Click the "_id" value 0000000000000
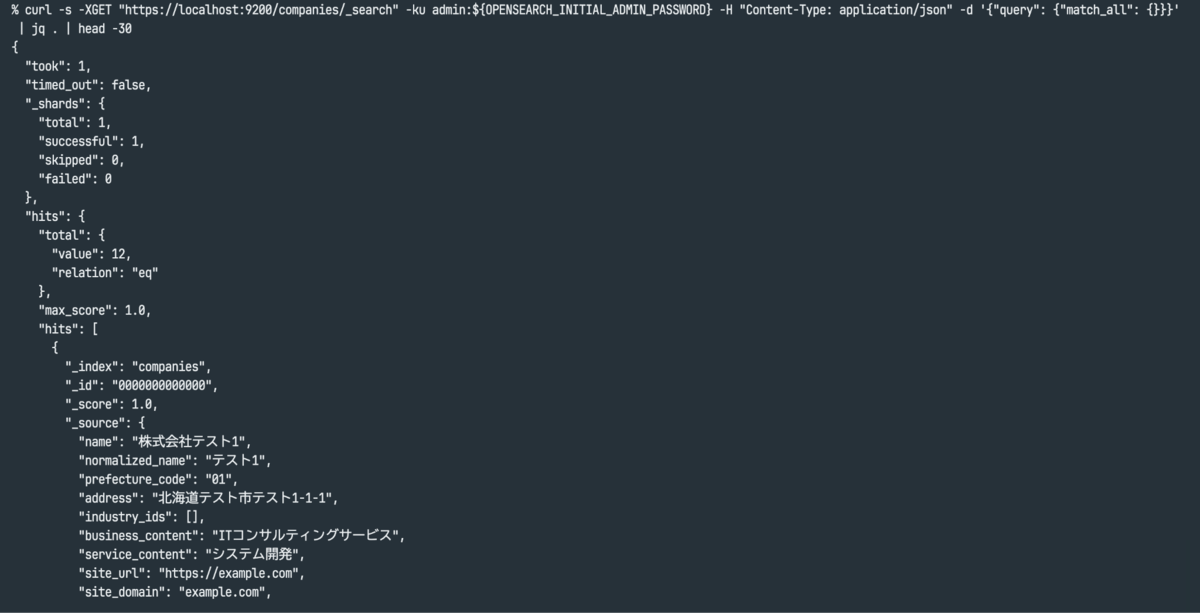 (165, 386)
